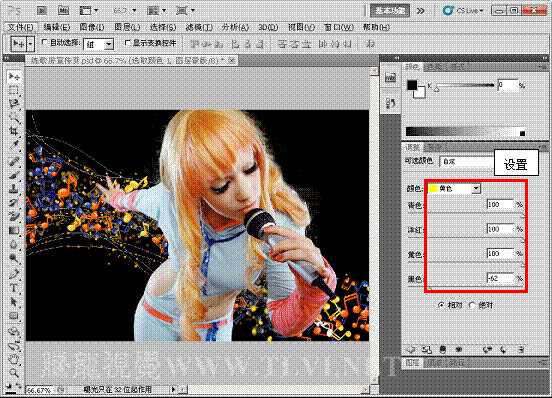Open the 图像(I) menu
Screen dimensions: 552x398
[x=92, y=27]
